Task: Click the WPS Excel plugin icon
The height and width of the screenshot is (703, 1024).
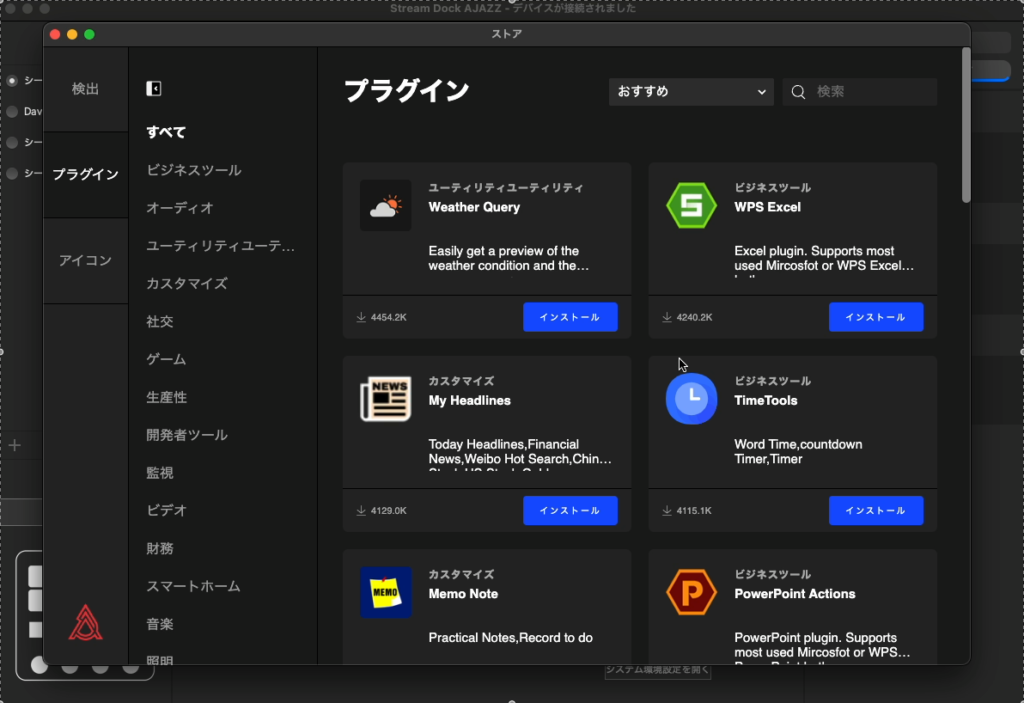Action: 692,204
